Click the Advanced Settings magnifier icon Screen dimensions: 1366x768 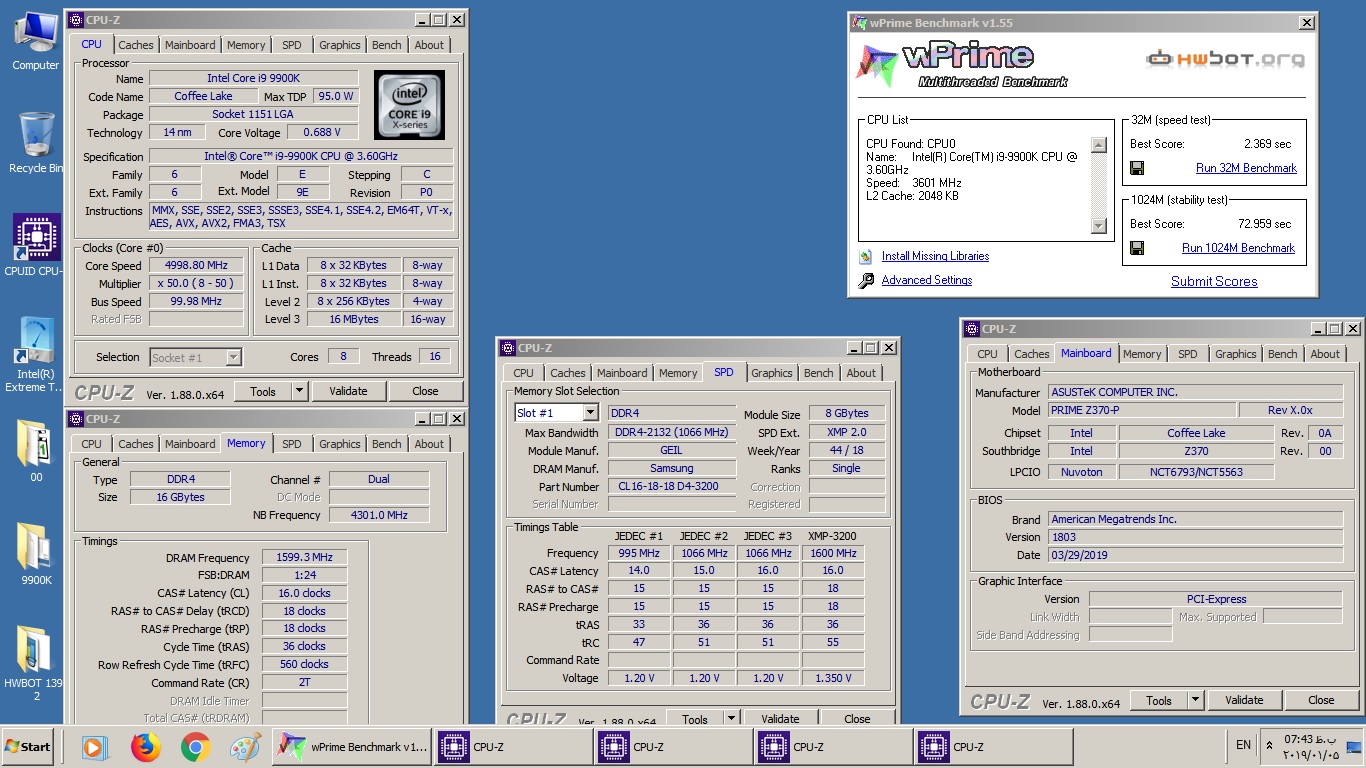tap(866, 281)
